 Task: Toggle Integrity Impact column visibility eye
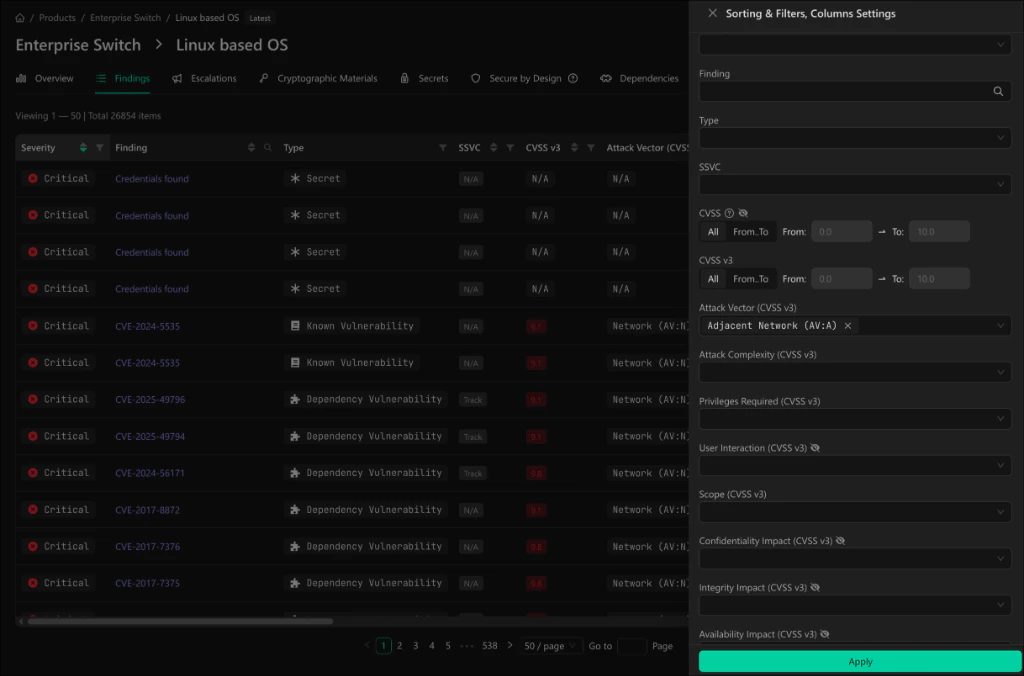click(815, 588)
